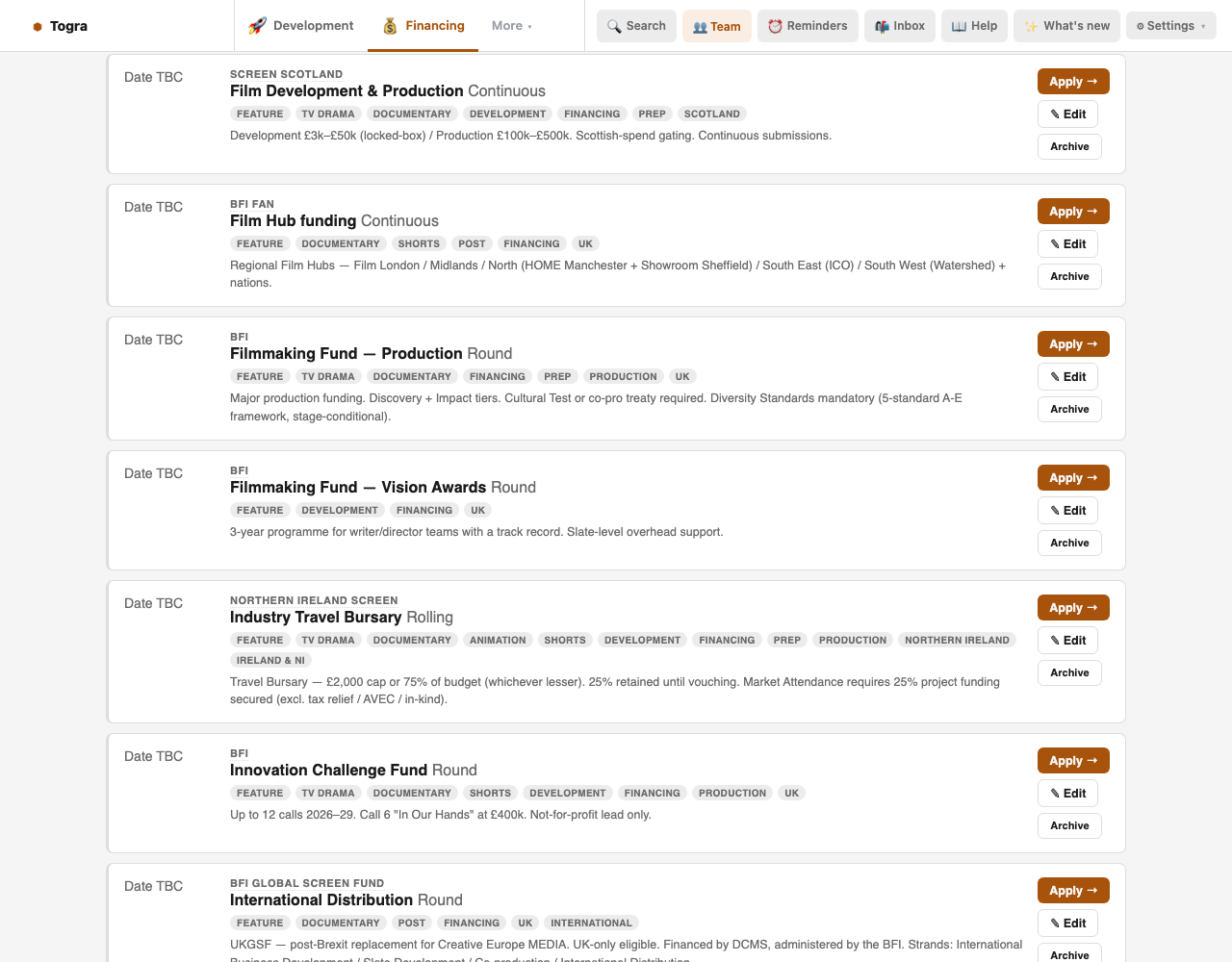1232x962 pixels.
Task: Archive the Film Hub funding entry
Action: pos(1069,276)
